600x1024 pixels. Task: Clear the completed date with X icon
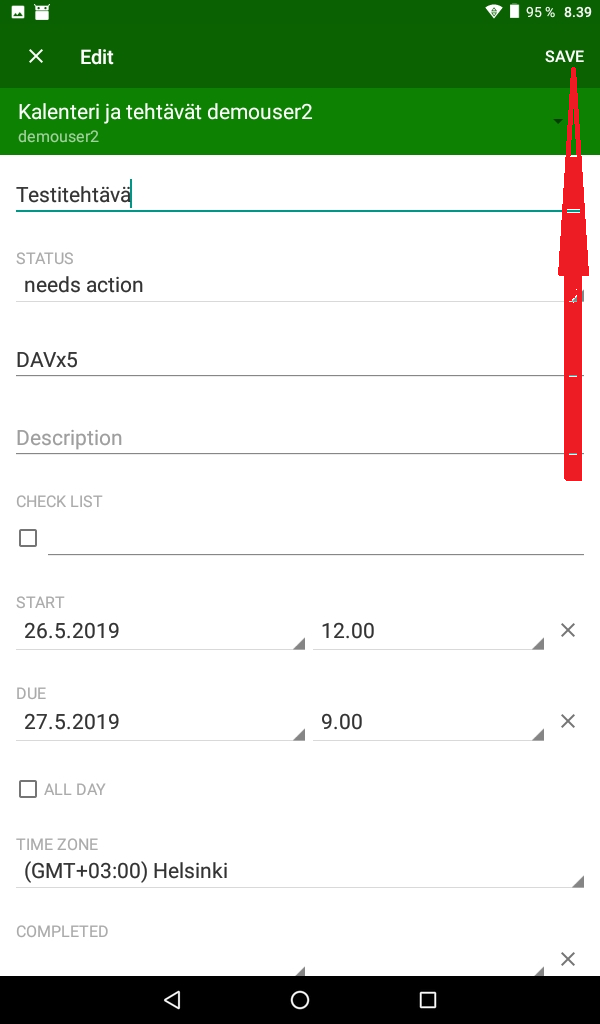pos(568,959)
